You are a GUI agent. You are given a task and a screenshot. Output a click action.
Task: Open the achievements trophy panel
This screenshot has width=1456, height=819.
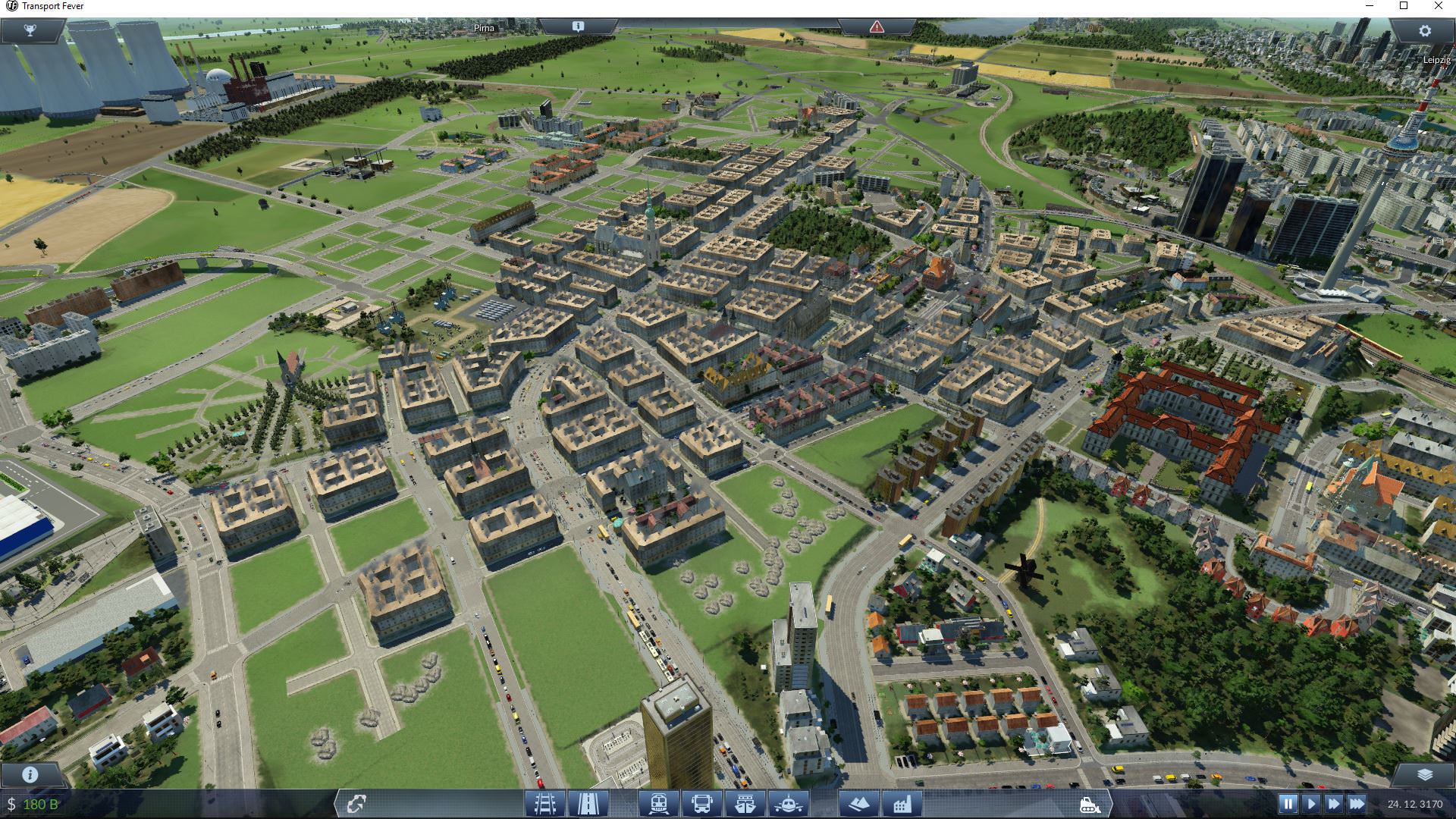point(30,30)
